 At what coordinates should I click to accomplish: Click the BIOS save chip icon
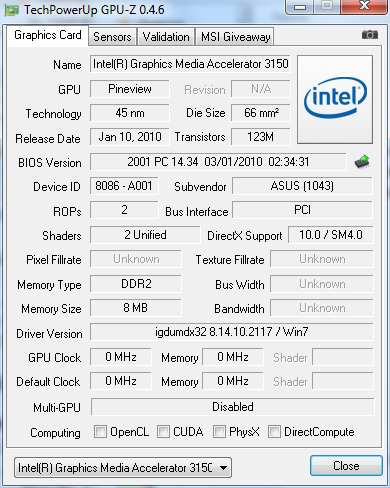362,162
